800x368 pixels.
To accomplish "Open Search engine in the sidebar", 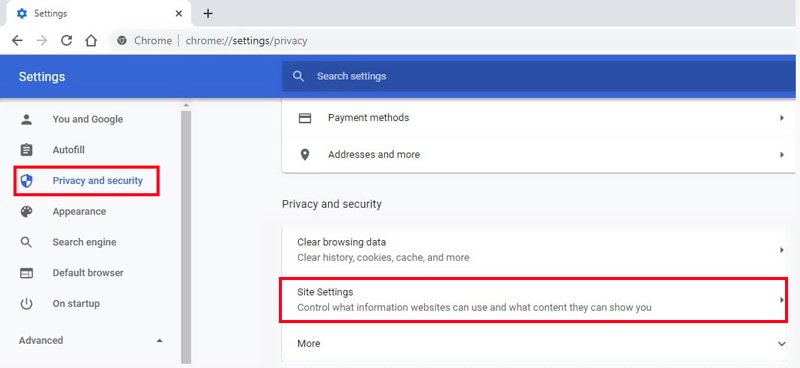I will 84,242.
